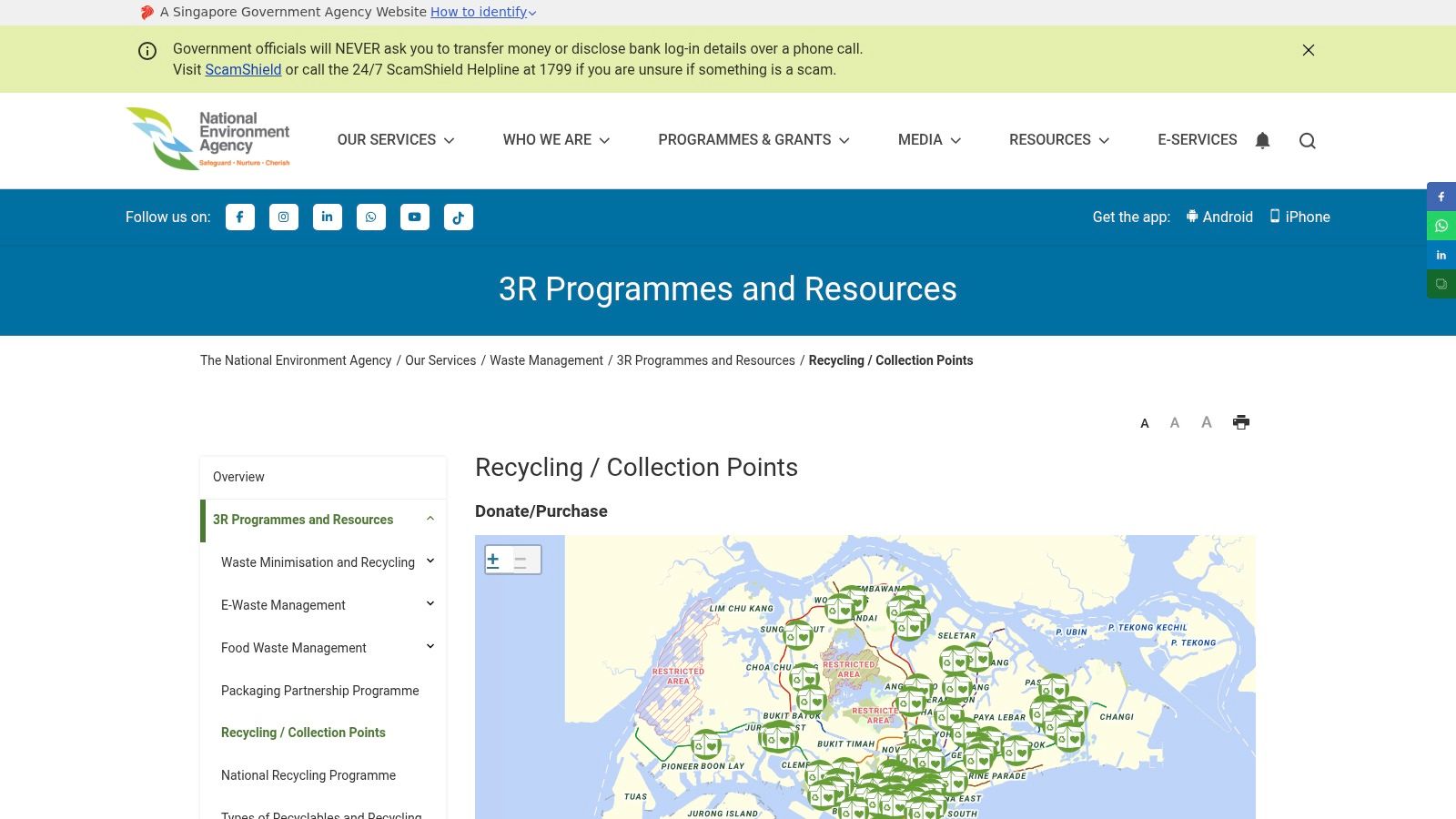Open the site search magnifier icon
This screenshot has height=819, width=1456.
1308,140
